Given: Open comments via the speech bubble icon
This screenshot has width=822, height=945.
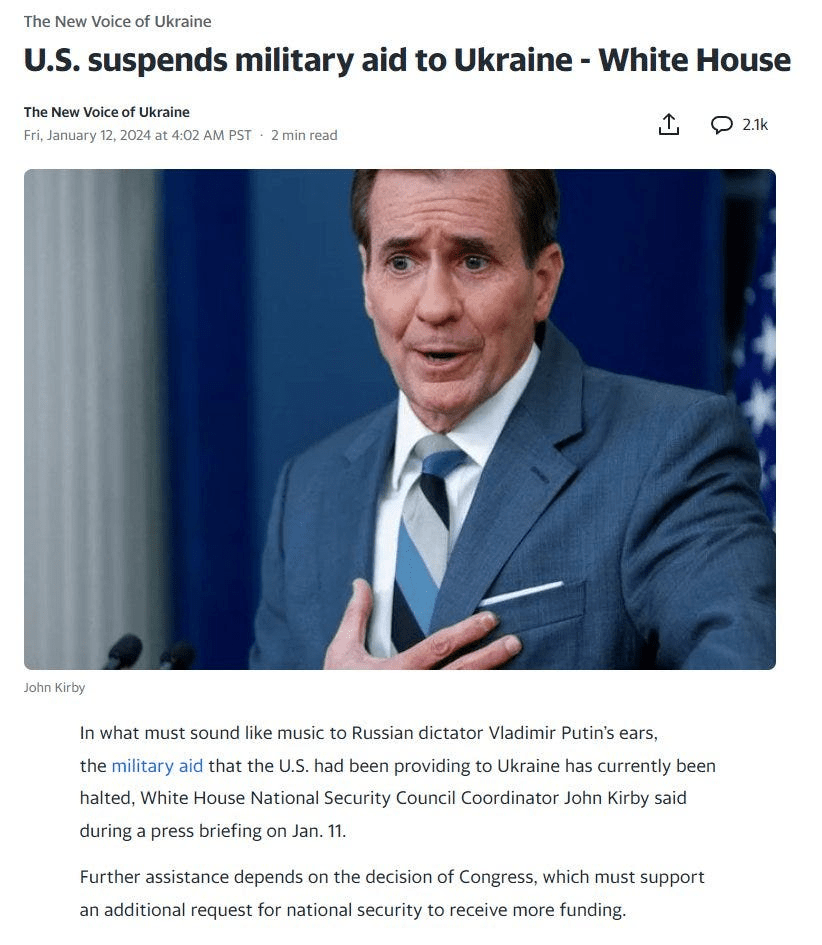Looking at the screenshot, I should [721, 125].
